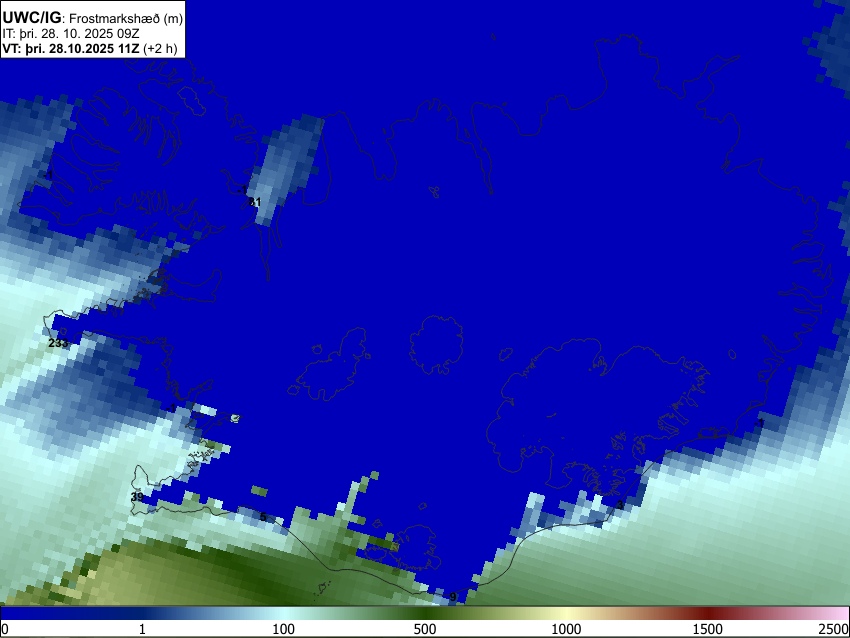
Task: Click the title text 'UWC/IG: Frostmarkshæð (m)'
Action: tap(93, 18)
